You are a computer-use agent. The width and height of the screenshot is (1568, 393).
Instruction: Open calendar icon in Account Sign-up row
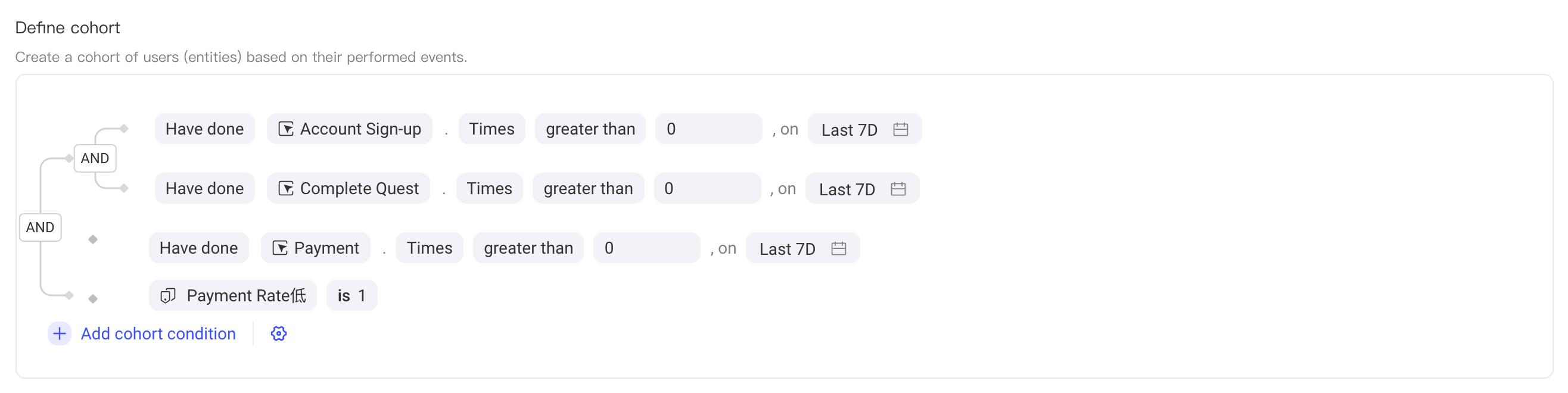coord(900,129)
